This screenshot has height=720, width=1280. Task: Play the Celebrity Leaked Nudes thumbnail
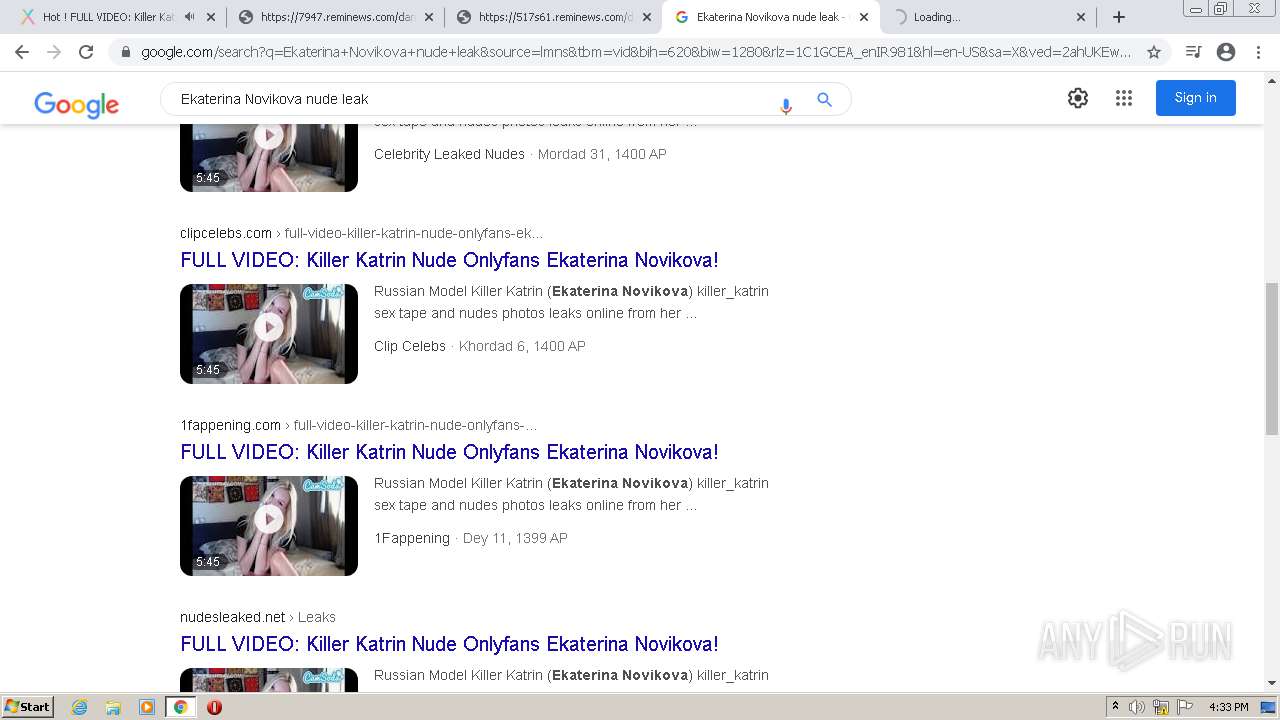coord(269,158)
